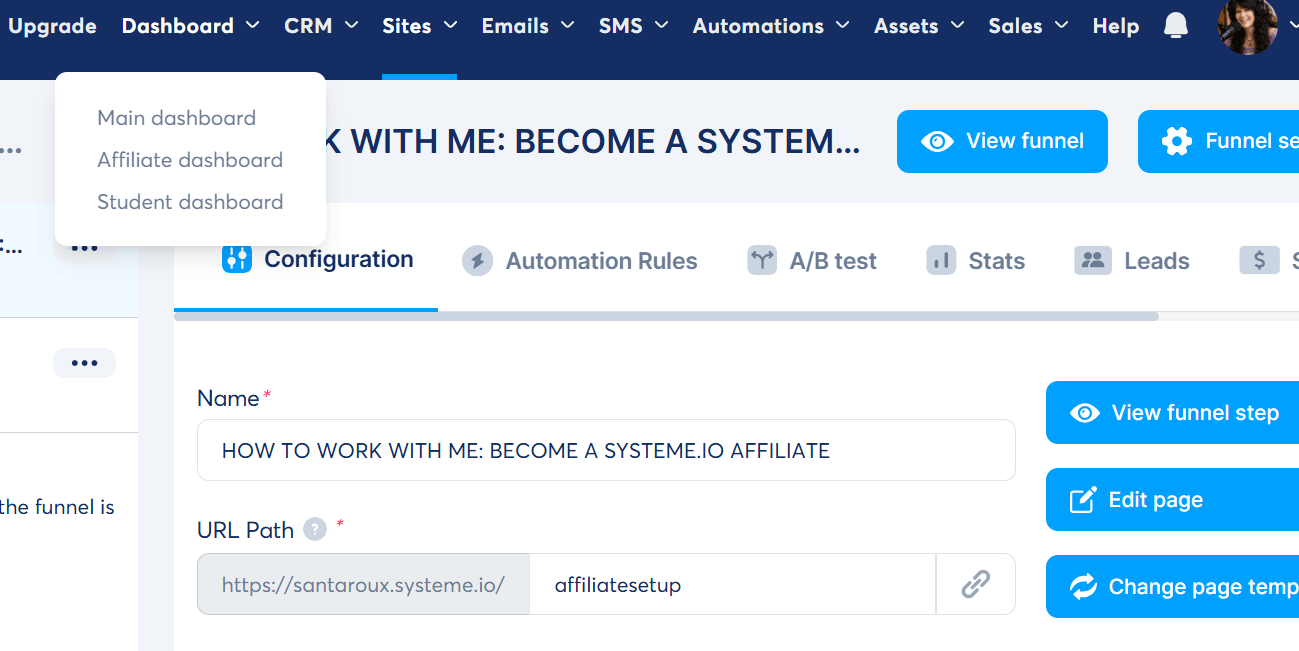The height and width of the screenshot is (651, 1299).
Task: Open the A/B test tab
Action: [812, 261]
